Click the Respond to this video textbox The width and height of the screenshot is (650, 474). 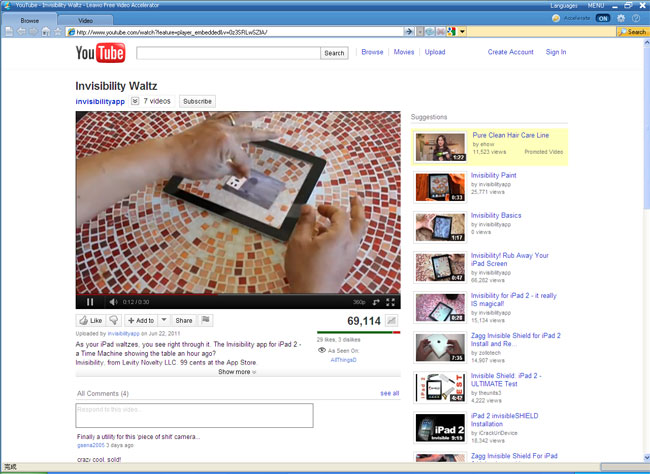coord(194,416)
